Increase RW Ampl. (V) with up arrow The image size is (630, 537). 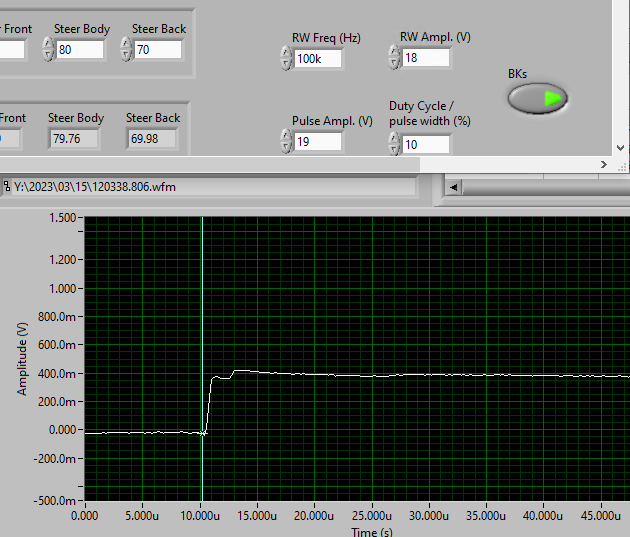pos(393,51)
